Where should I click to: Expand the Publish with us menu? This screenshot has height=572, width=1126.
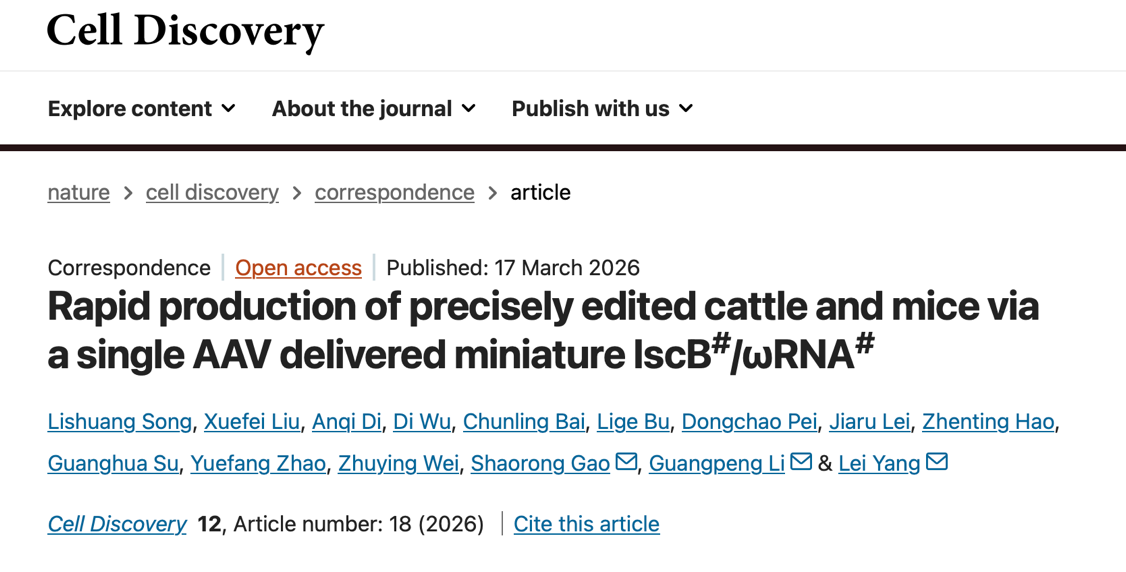[602, 108]
